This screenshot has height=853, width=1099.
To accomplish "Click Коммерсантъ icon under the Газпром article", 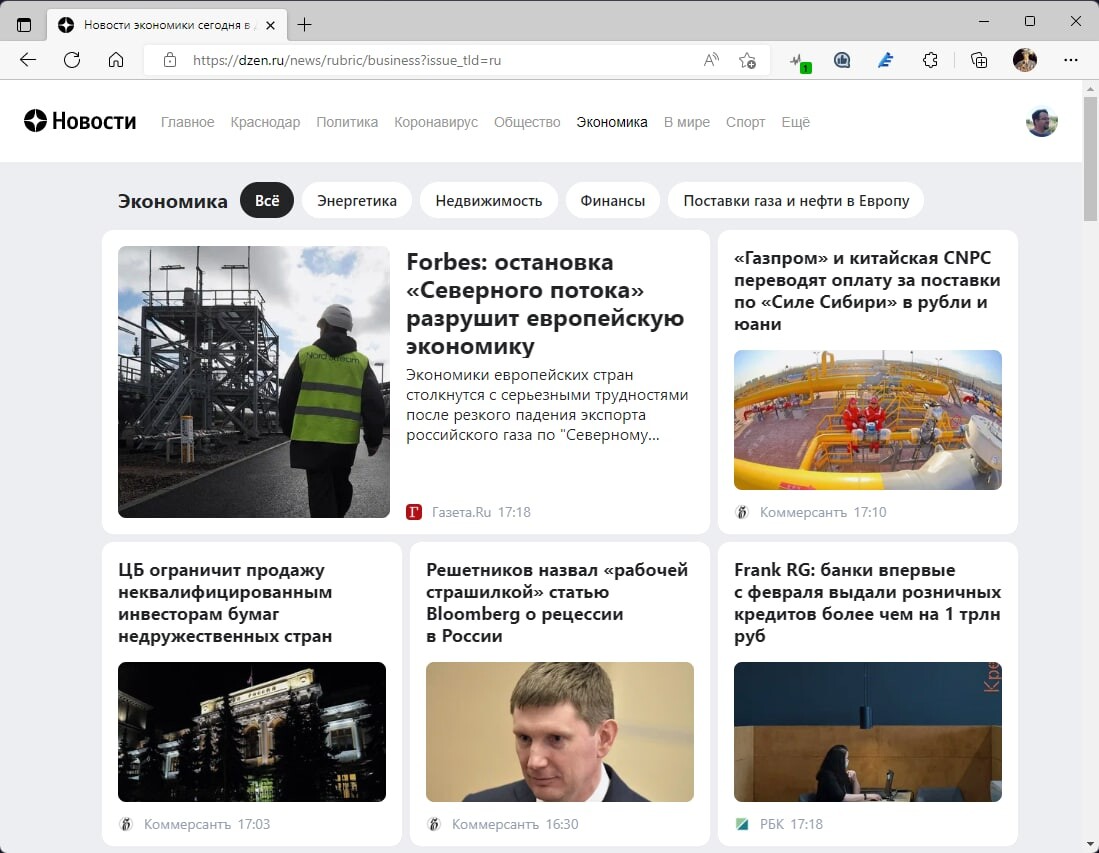I will click(742, 512).
